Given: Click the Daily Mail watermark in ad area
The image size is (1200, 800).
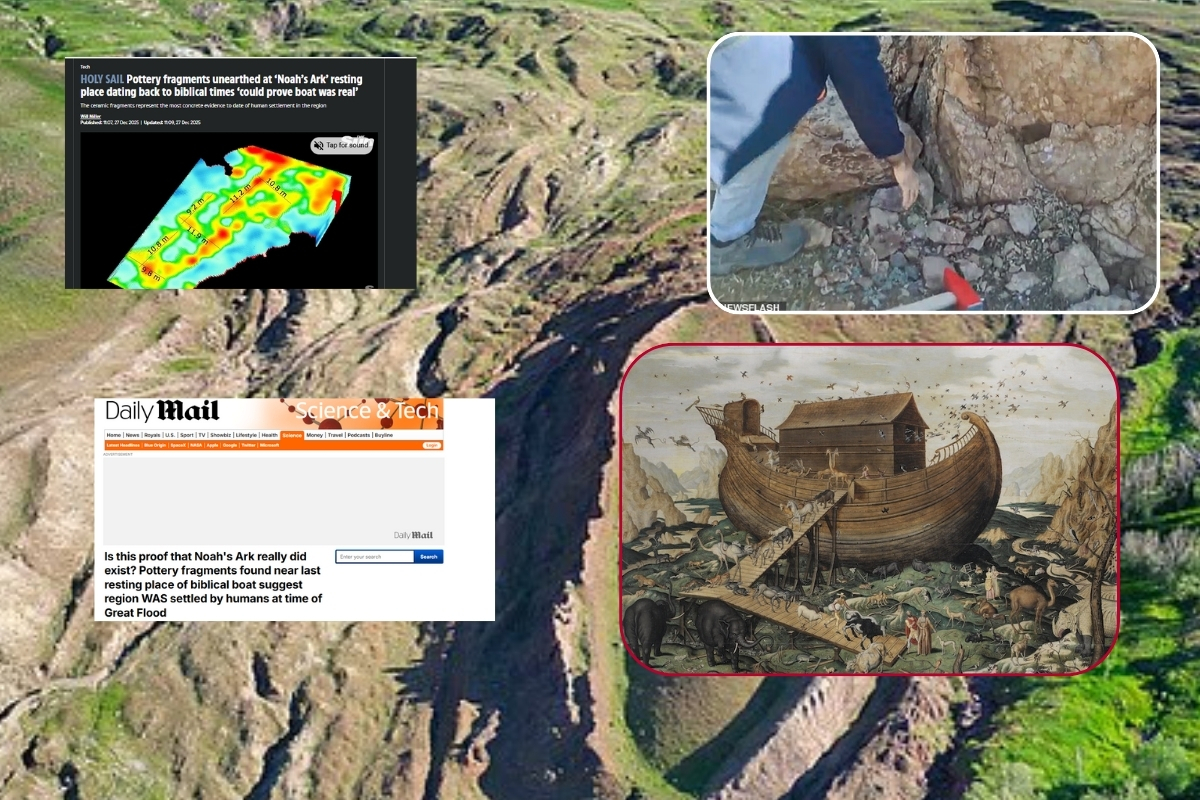Looking at the screenshot, I should tap(413, 535).
